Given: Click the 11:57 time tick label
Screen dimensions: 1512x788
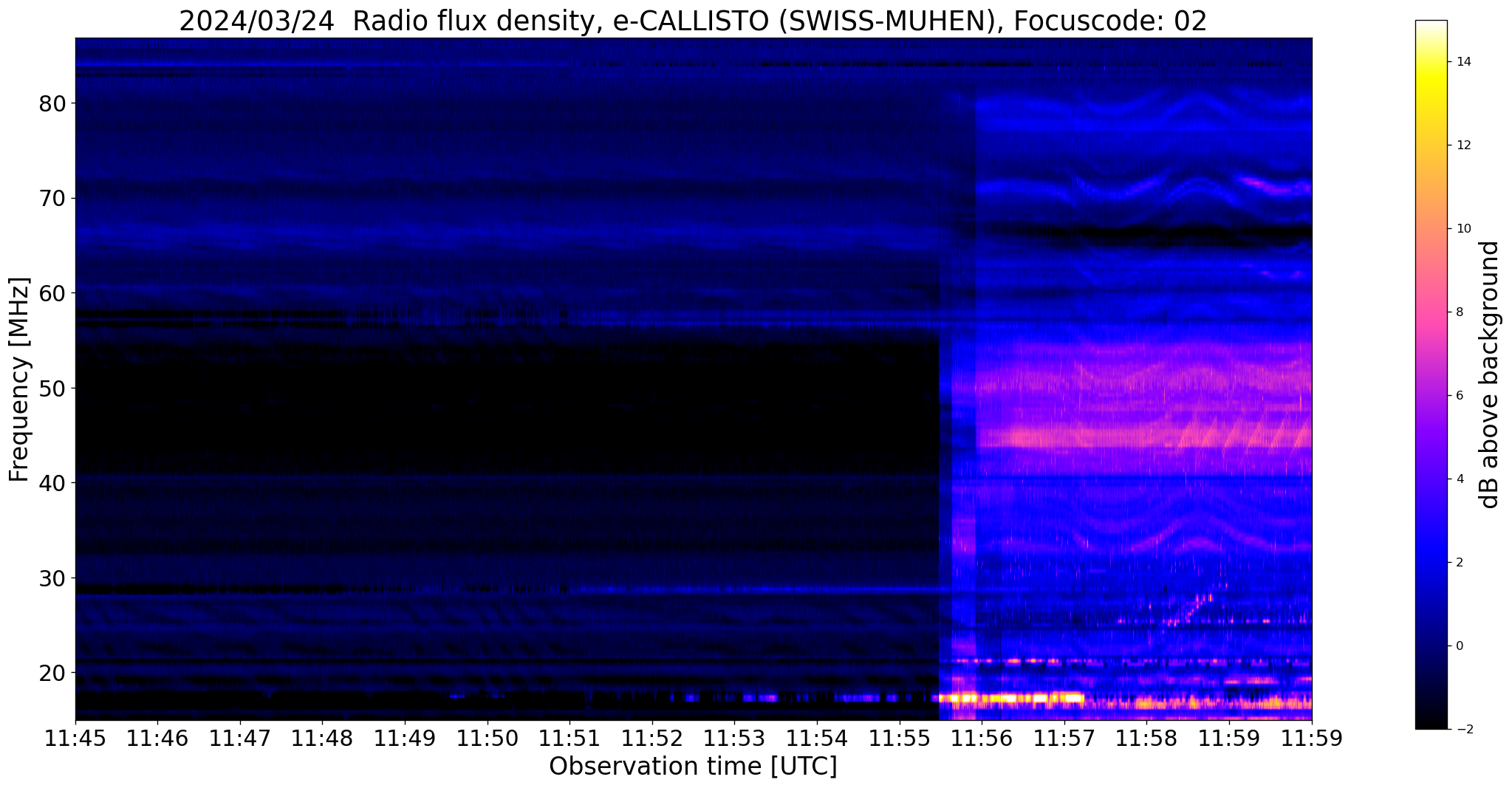Looking at the screenshot, I should pyautogui.click(x=1064, y=739).
